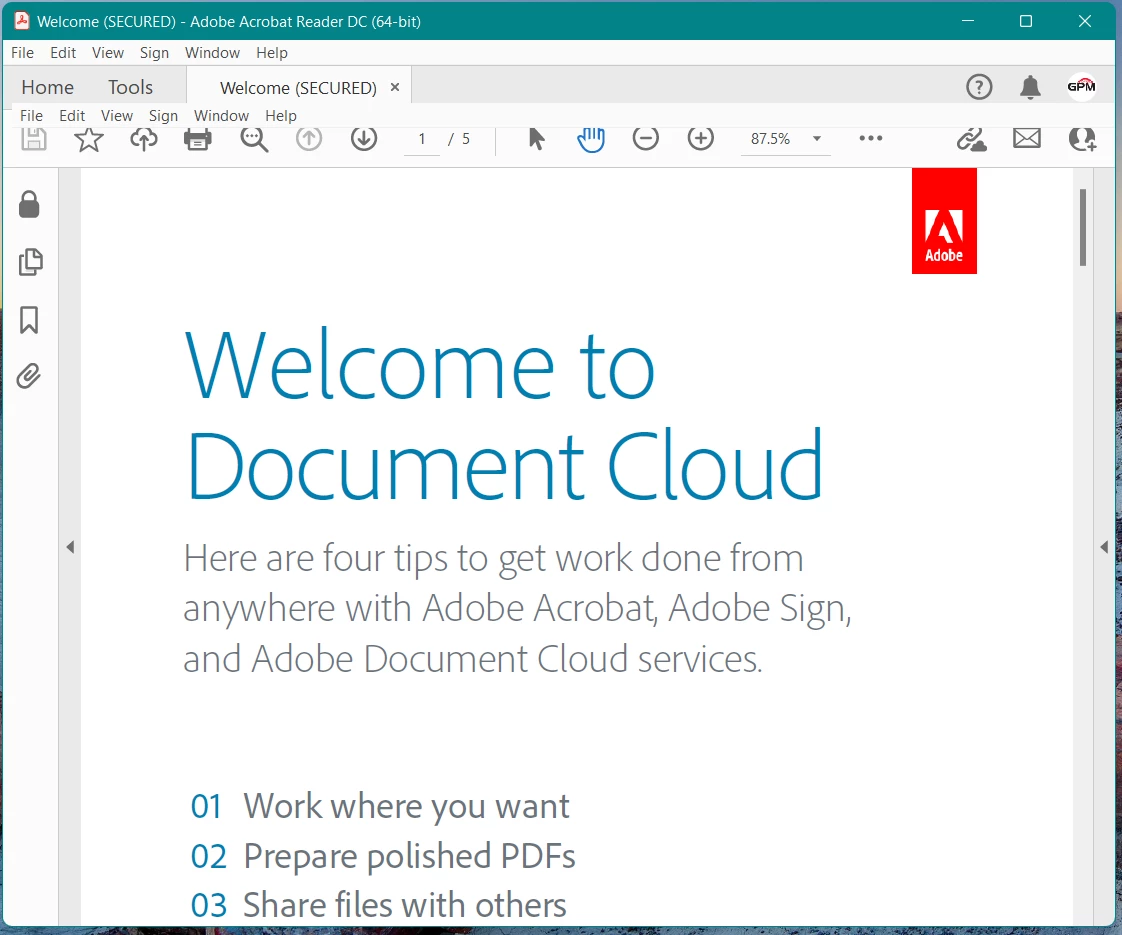
Task: Show page thumbnails panel icon
Action: (30, 262)
